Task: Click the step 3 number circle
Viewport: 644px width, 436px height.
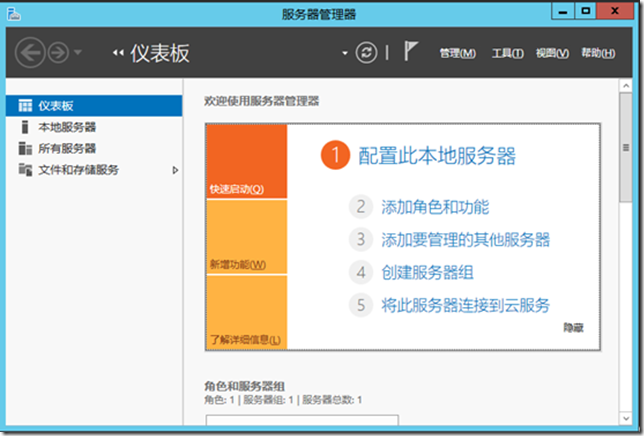Action: pyautogui.click(x=361, y=239)
